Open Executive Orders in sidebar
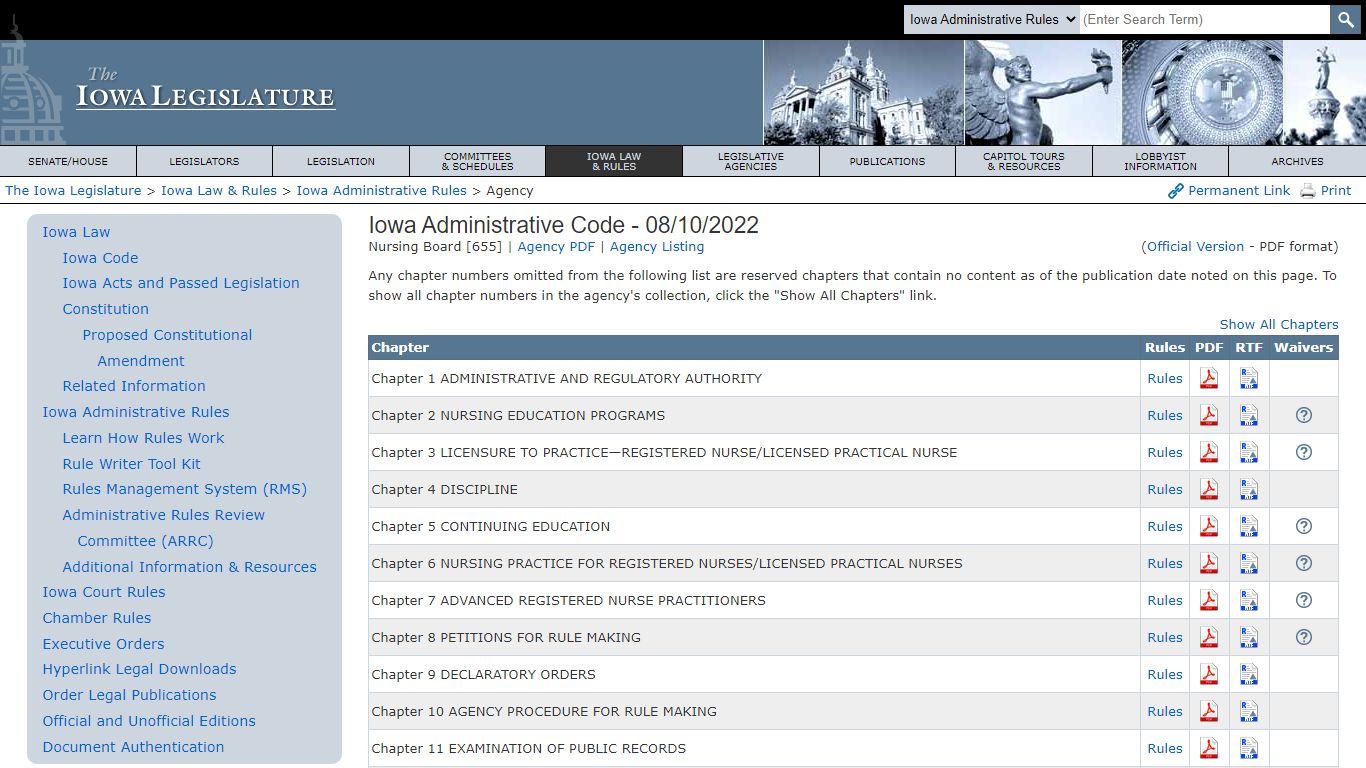 (x=103, y=644)
